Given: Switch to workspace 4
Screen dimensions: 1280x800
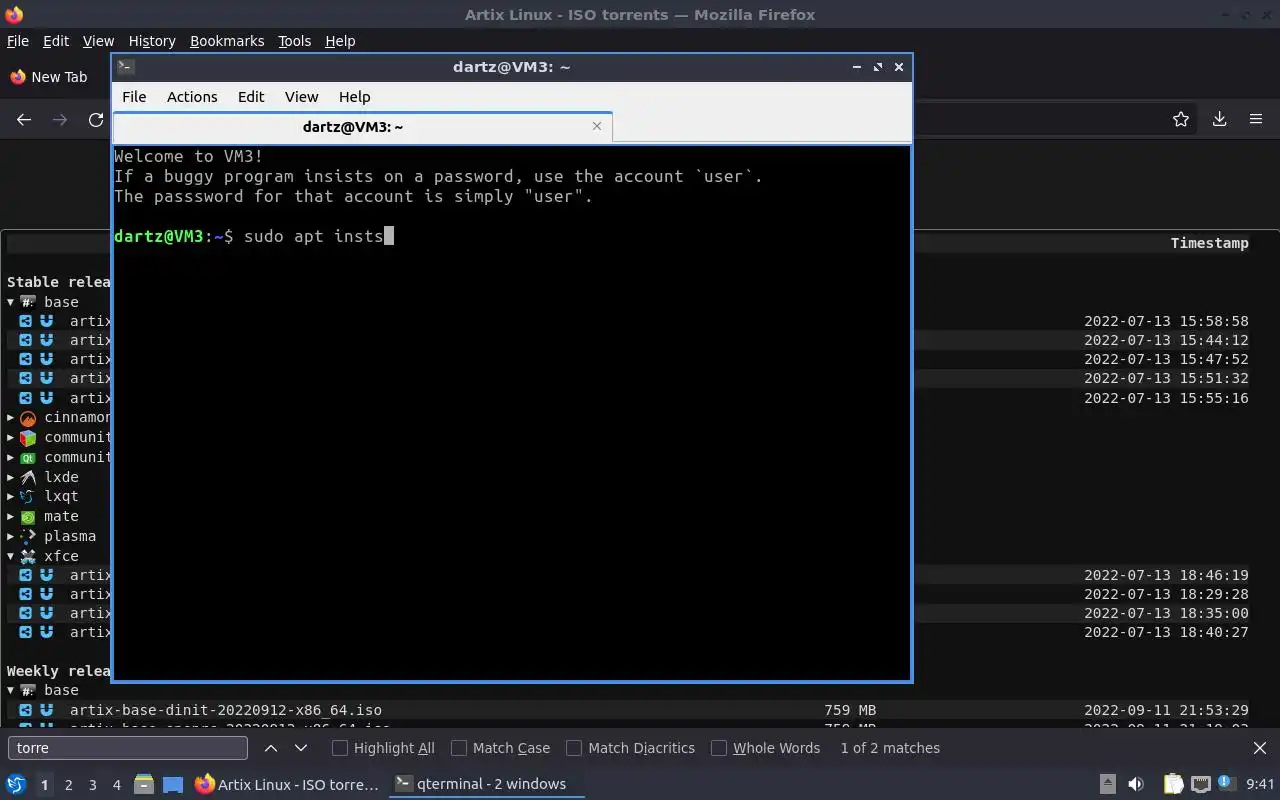Looking at the screenshot, I should 117,785.
